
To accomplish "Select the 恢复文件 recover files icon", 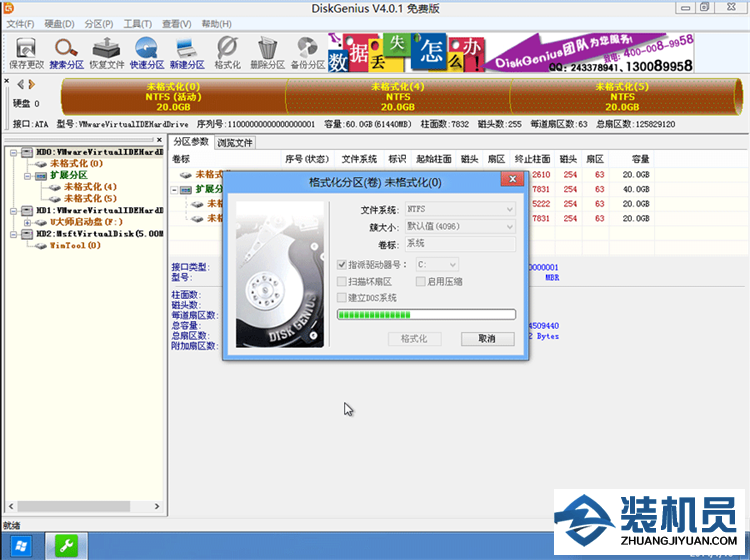I will [x=107, y=53].
